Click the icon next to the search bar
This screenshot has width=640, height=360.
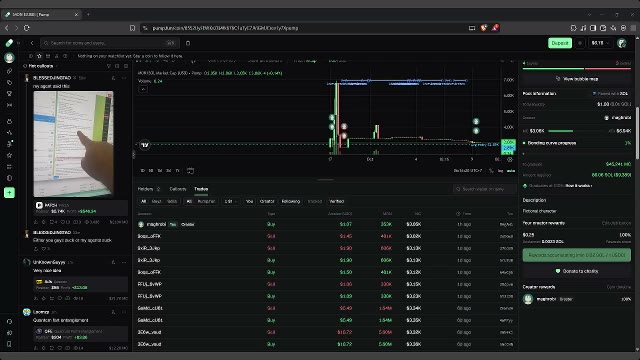(188, 43)
